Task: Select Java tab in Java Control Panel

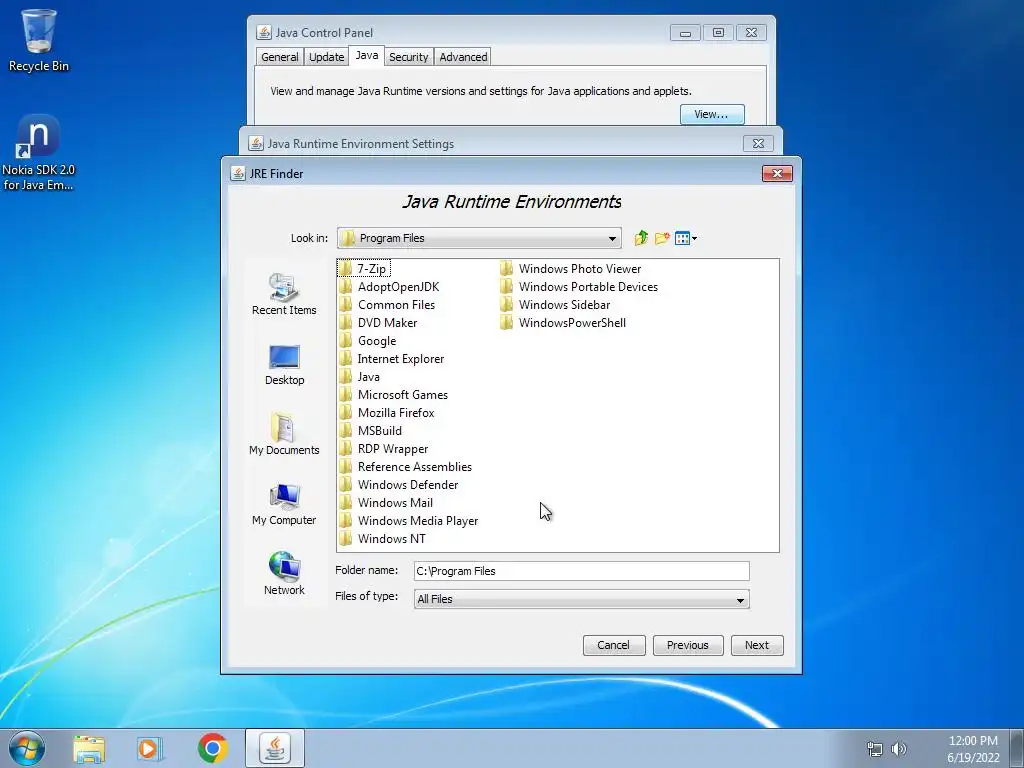Action: tap(366, 56)
